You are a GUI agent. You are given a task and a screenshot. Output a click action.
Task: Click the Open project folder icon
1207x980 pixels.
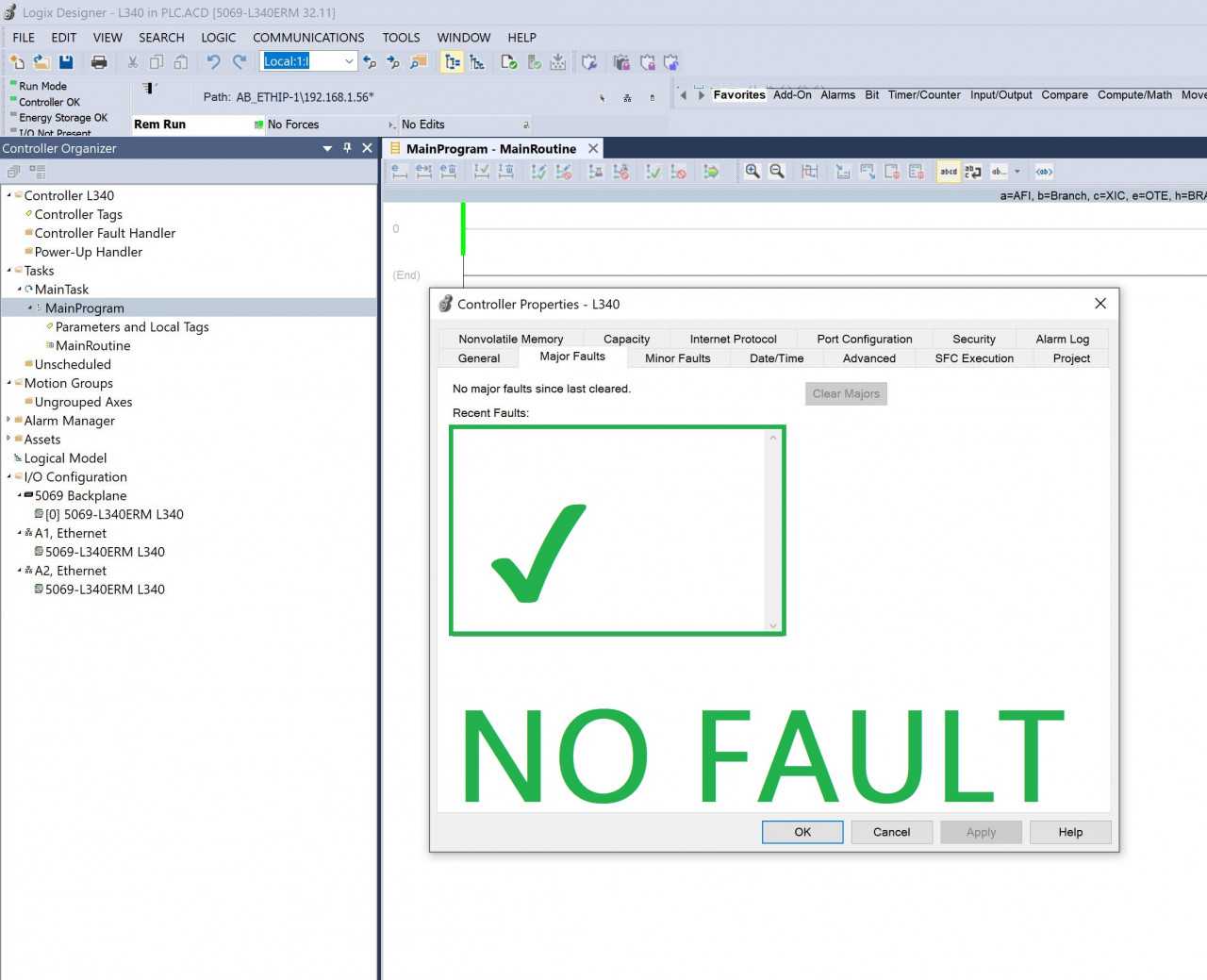(x=41, y=62)
